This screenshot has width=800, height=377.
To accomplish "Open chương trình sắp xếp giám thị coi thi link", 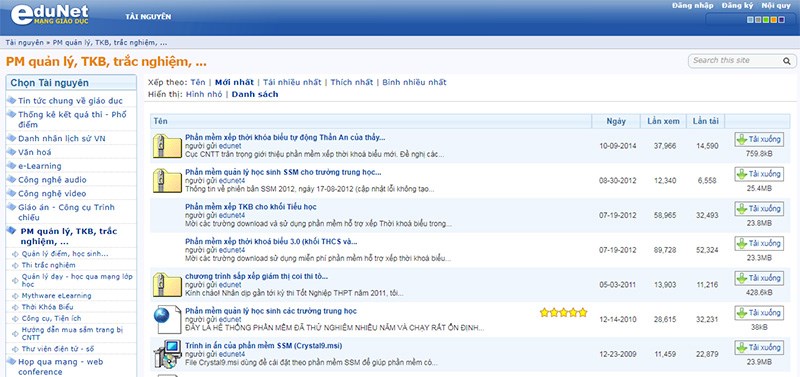I will [x=256, y=276].
